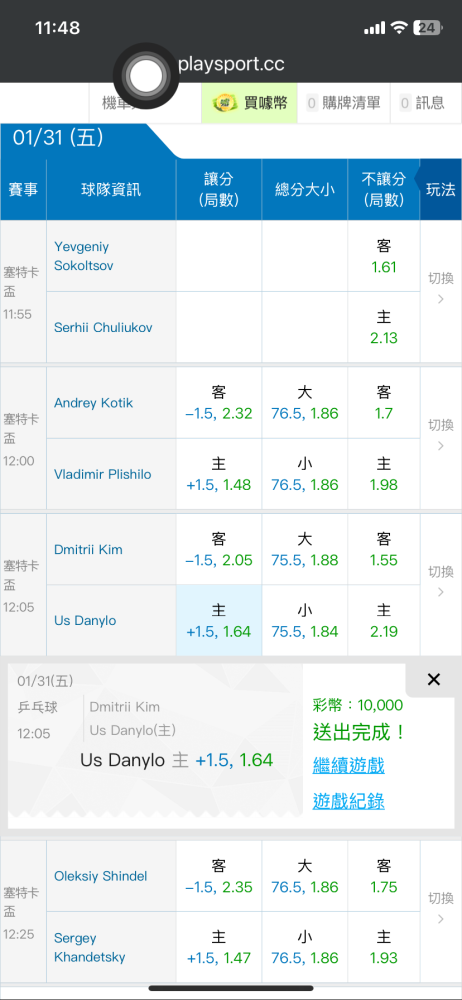Select Us Danylo 主 +1.5 handicap bet
The height and width of the screenshot is (1000, 462).
coord(219,621)
